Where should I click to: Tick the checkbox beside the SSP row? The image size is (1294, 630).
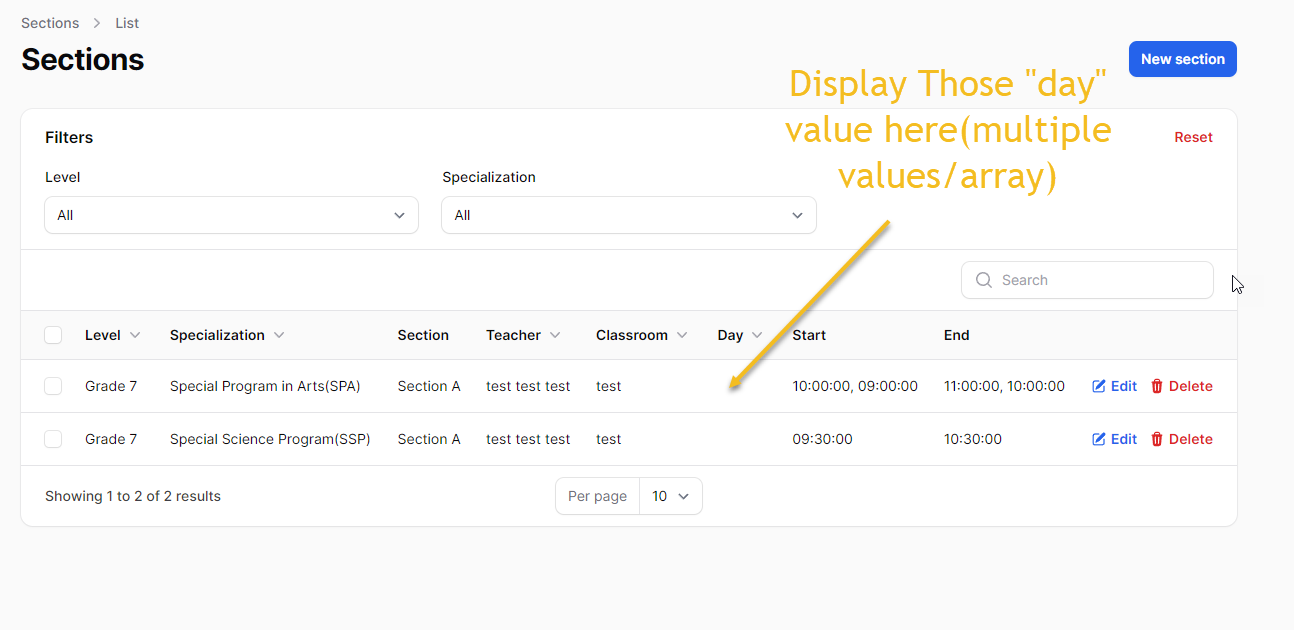coord(53,438)
